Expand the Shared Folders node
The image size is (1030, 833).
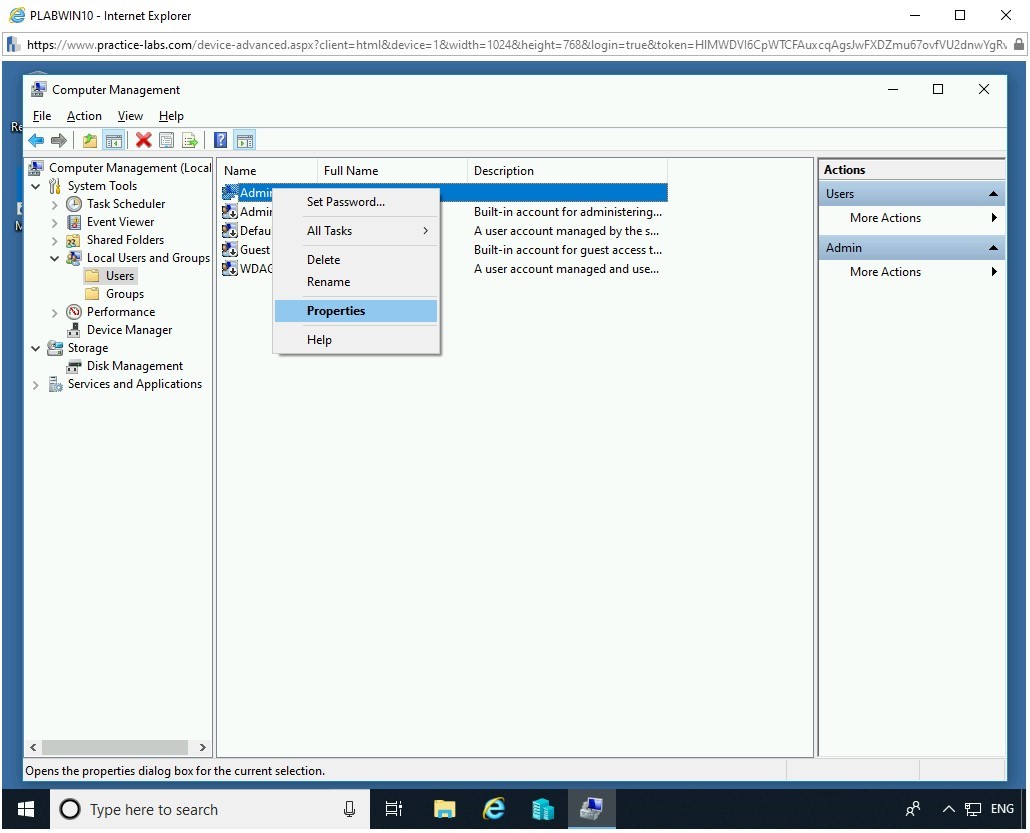coord(55,240)
